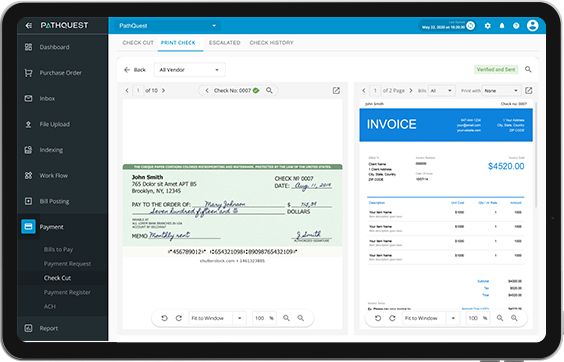Open Bill Posting in sidebar
The height and width of the screenshot is (362, 564).
coord(54,201)
